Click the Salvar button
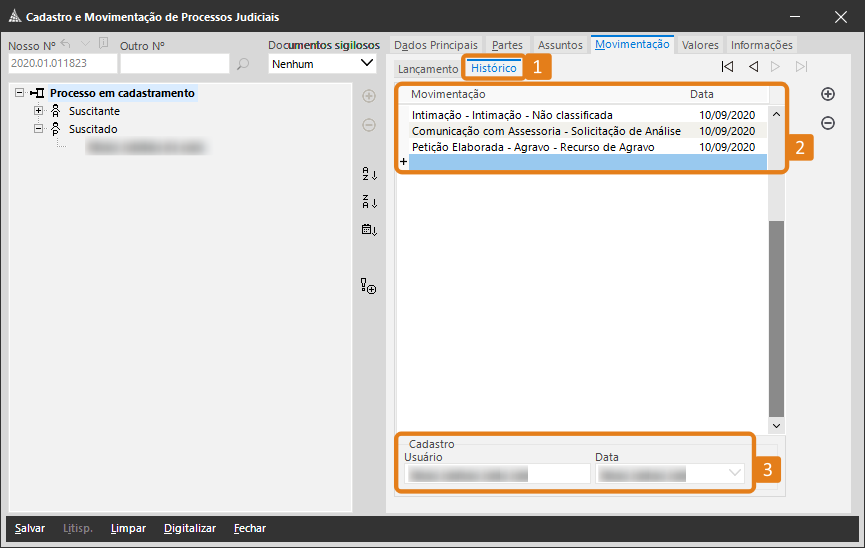This screenshot has height=548, width=865. 29,528
